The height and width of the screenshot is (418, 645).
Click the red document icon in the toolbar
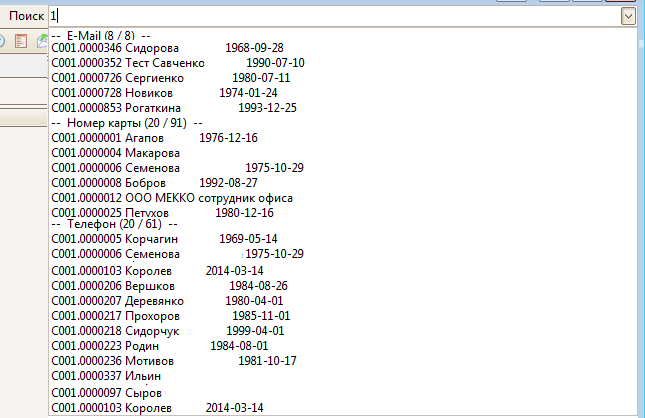[21, 41]
